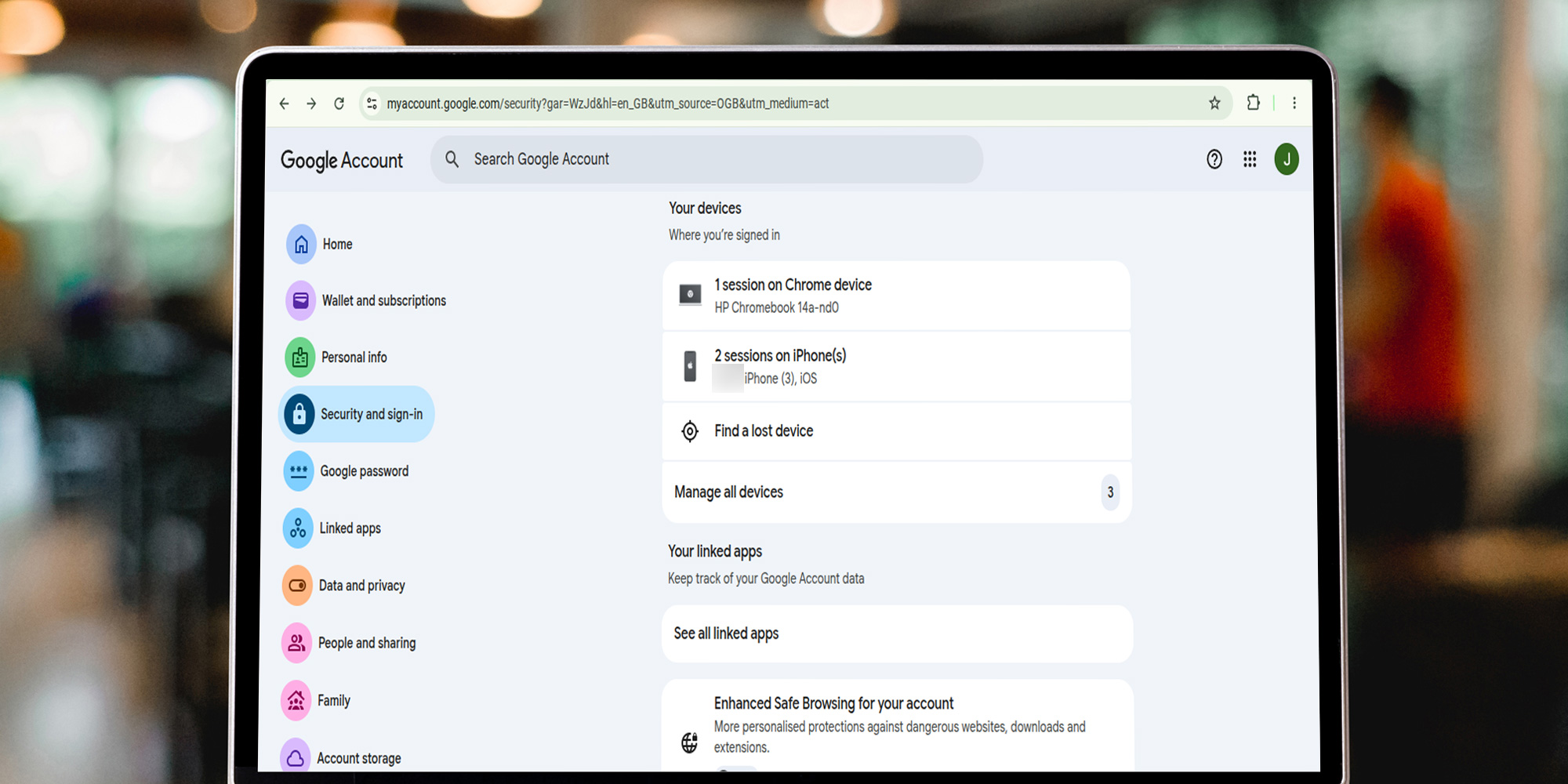Click the Personal info badge icon

(x=299, y=358)
